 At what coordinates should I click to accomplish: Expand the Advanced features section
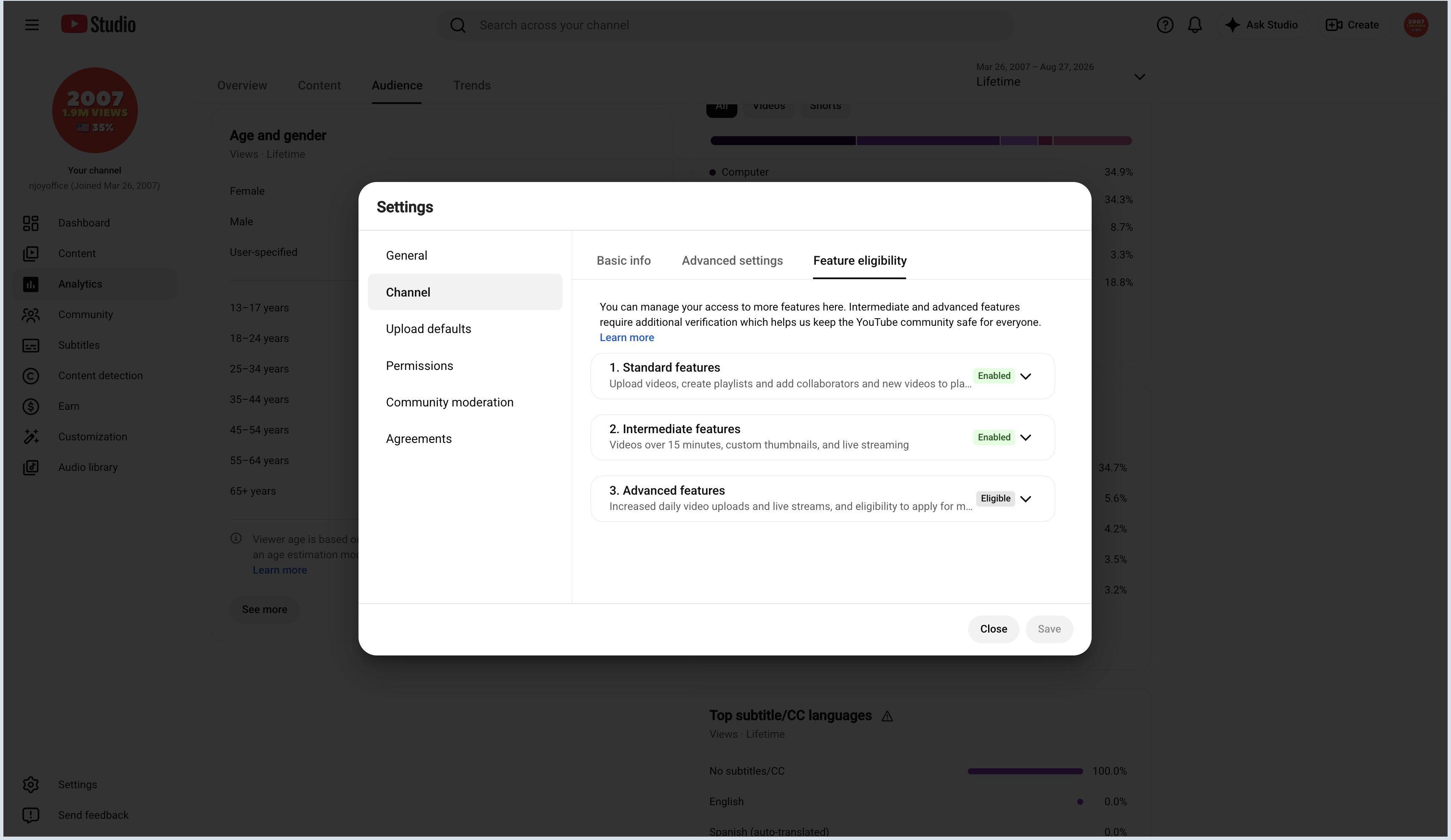[x=1025, y=498]
